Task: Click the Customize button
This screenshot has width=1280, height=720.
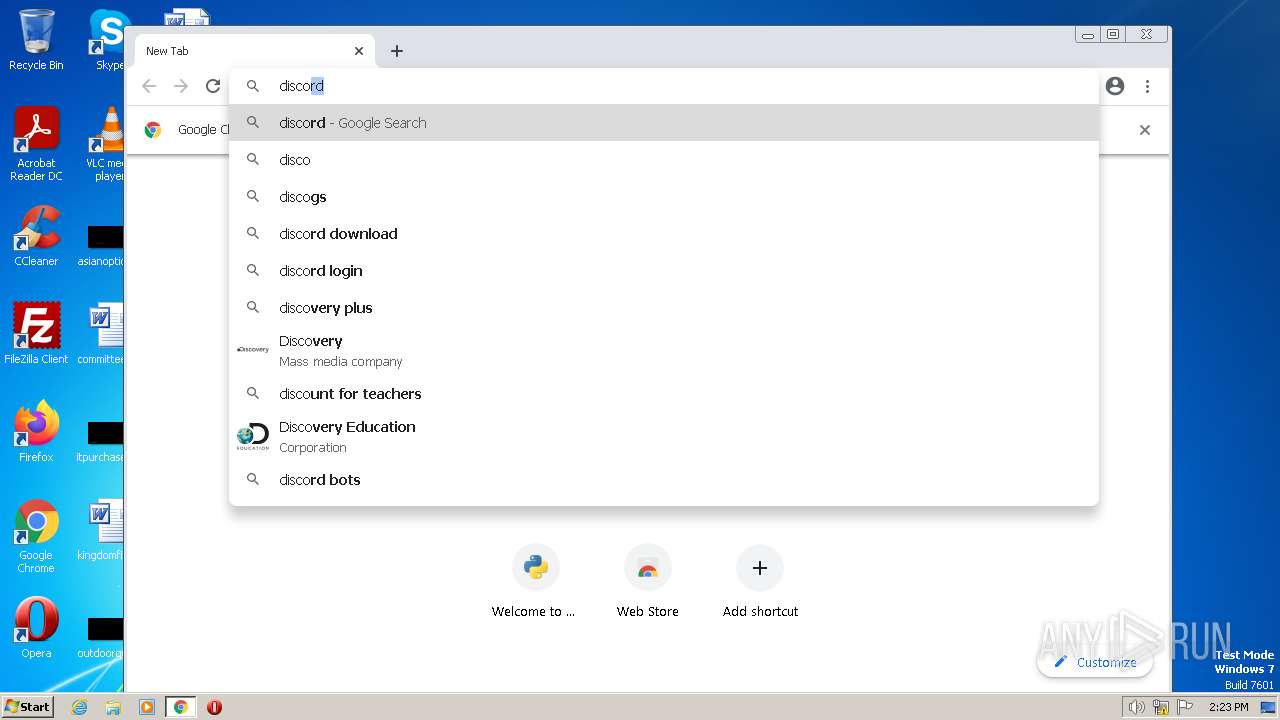Action: [x=1095, y=662]
